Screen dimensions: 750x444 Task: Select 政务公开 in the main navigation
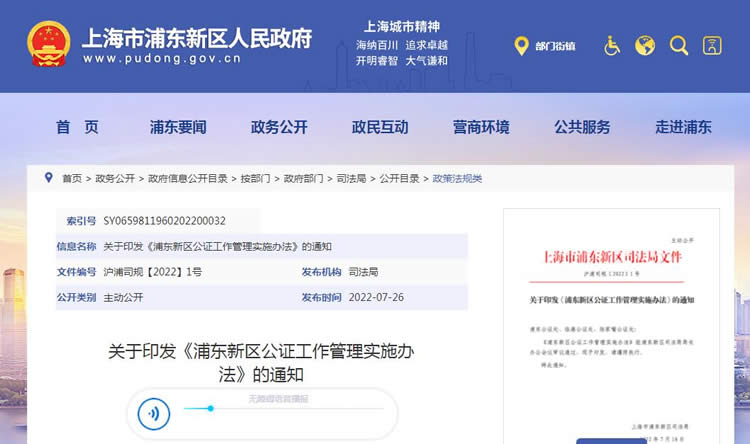[279, 127]
